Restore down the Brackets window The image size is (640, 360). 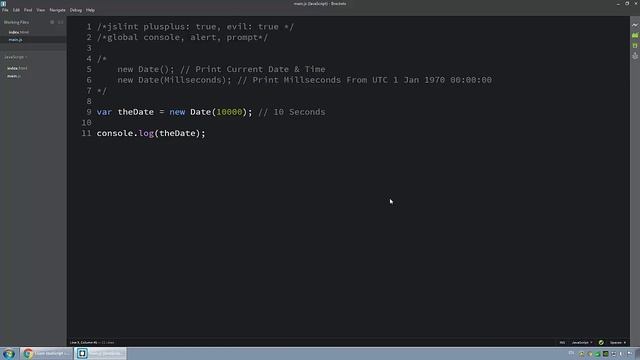click(x=627, y=4)
